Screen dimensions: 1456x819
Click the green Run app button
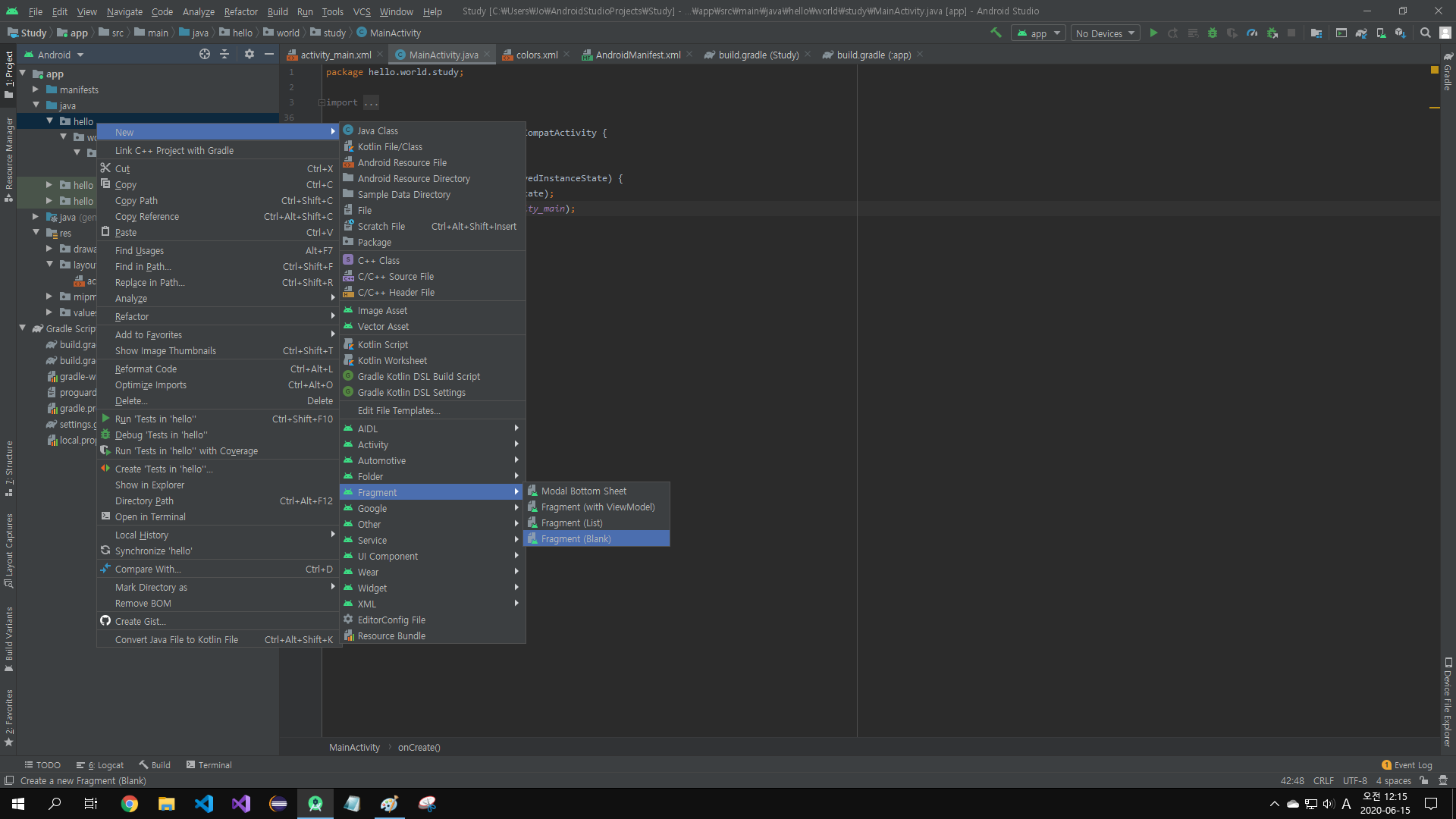pyautogui.click(x=1153, y=33)
